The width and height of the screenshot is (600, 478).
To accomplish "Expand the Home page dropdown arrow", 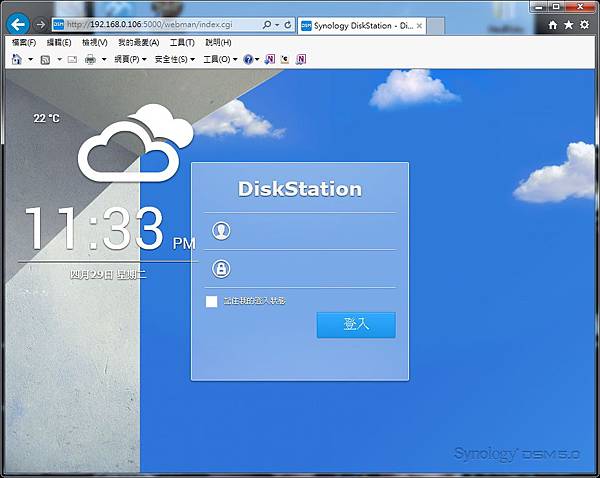I will click(31, 59).
